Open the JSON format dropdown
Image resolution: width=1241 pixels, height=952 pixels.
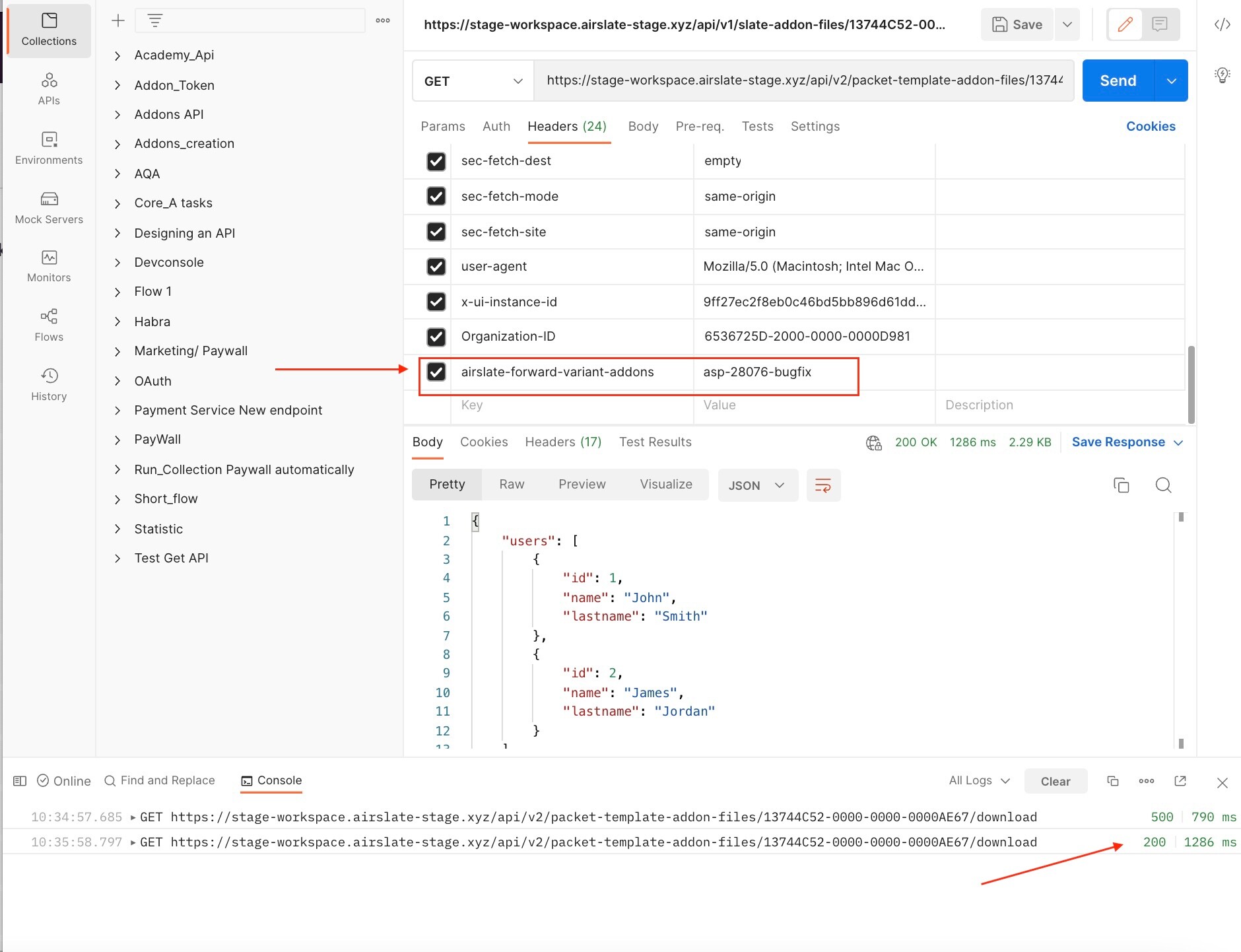pyautogui.click(x=757, y=485)
